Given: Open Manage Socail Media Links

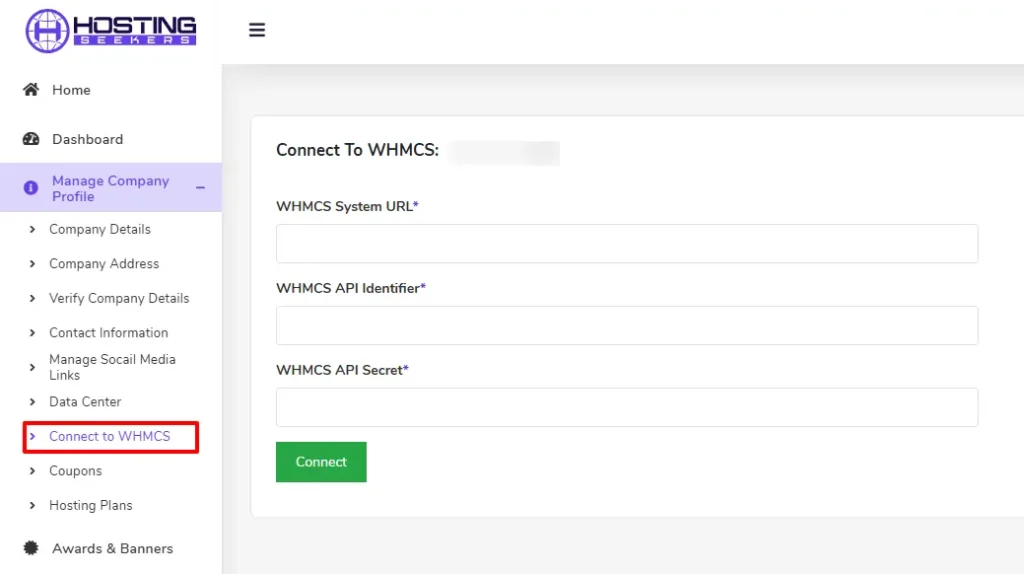Looking at the screenshot, I should (x=112, y=368).
